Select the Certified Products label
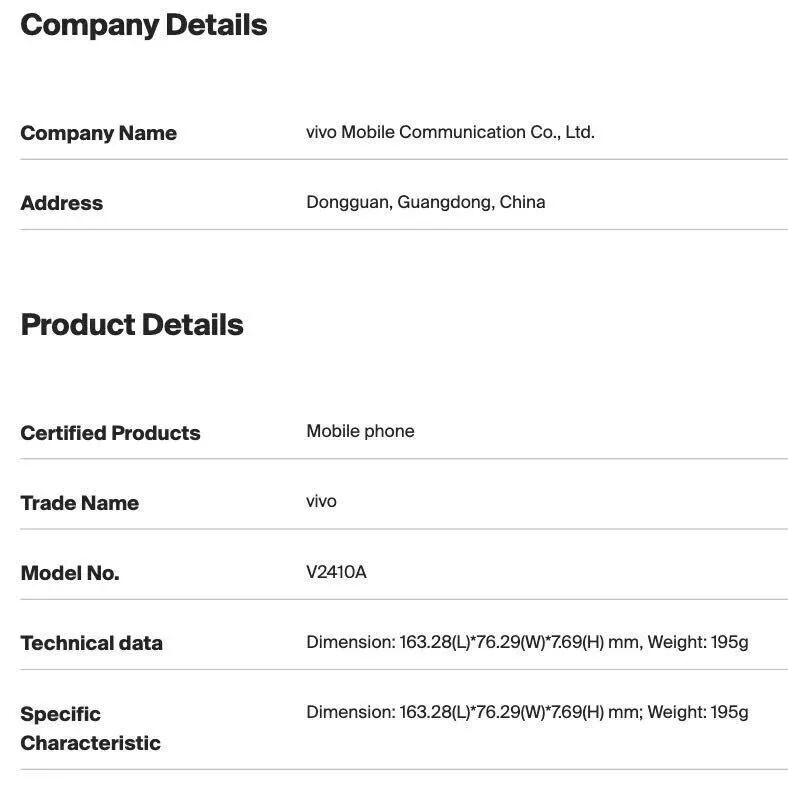Screen dimensions: 788x786 click(110, 433)
